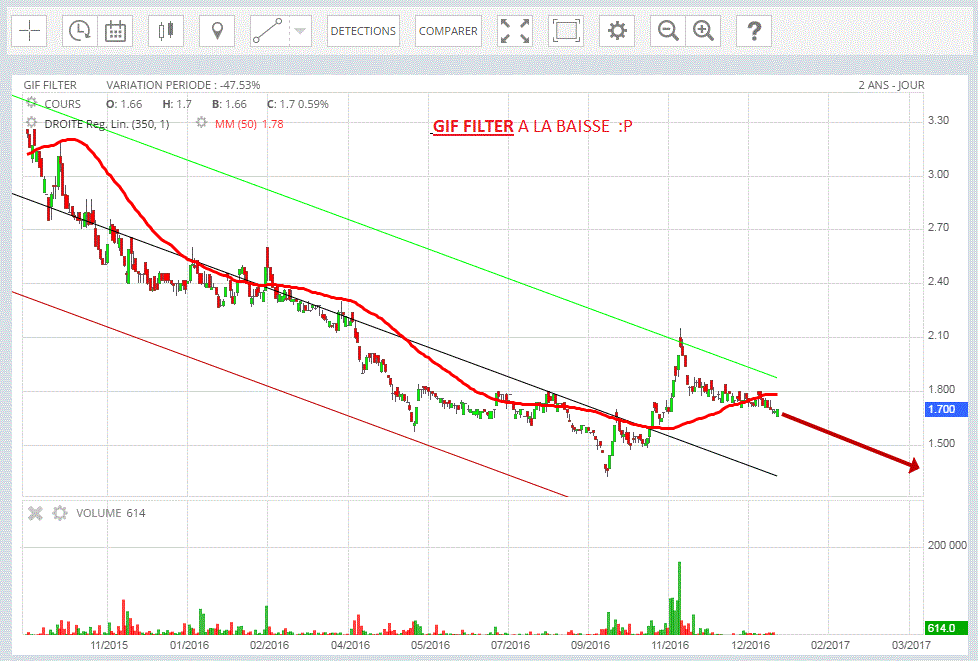Click the C: 1.7 0.59% close value
This screenshot has width=978, height=661.
click(x=298, y=104)
